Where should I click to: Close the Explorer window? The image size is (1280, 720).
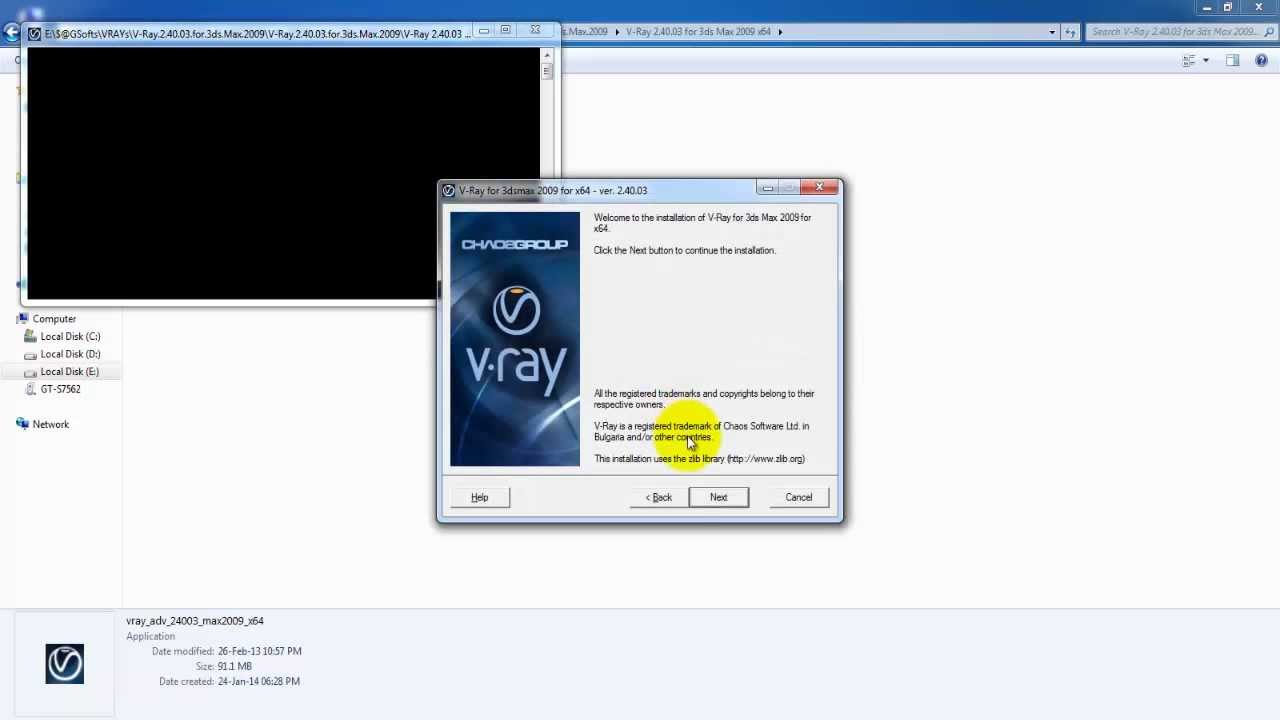pyautogui.click(x=1259, y=7)
